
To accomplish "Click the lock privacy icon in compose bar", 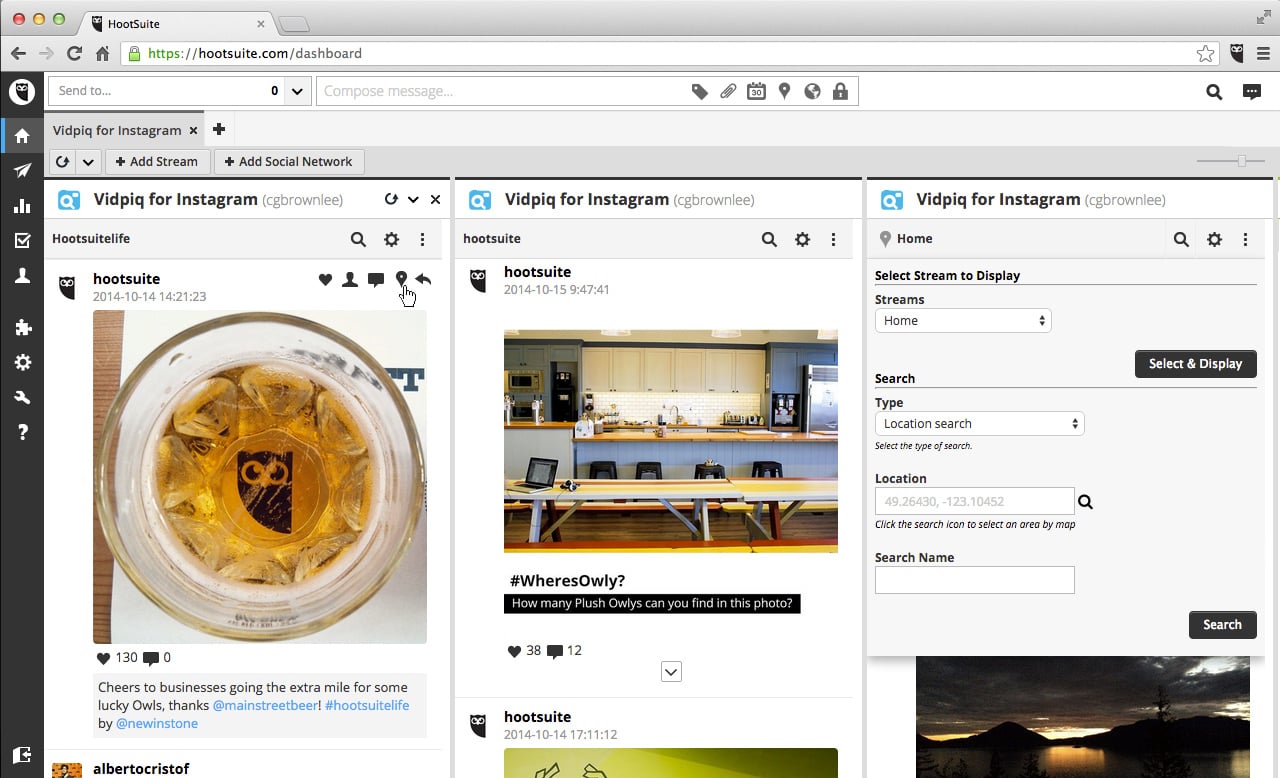I will coord(840,91).
